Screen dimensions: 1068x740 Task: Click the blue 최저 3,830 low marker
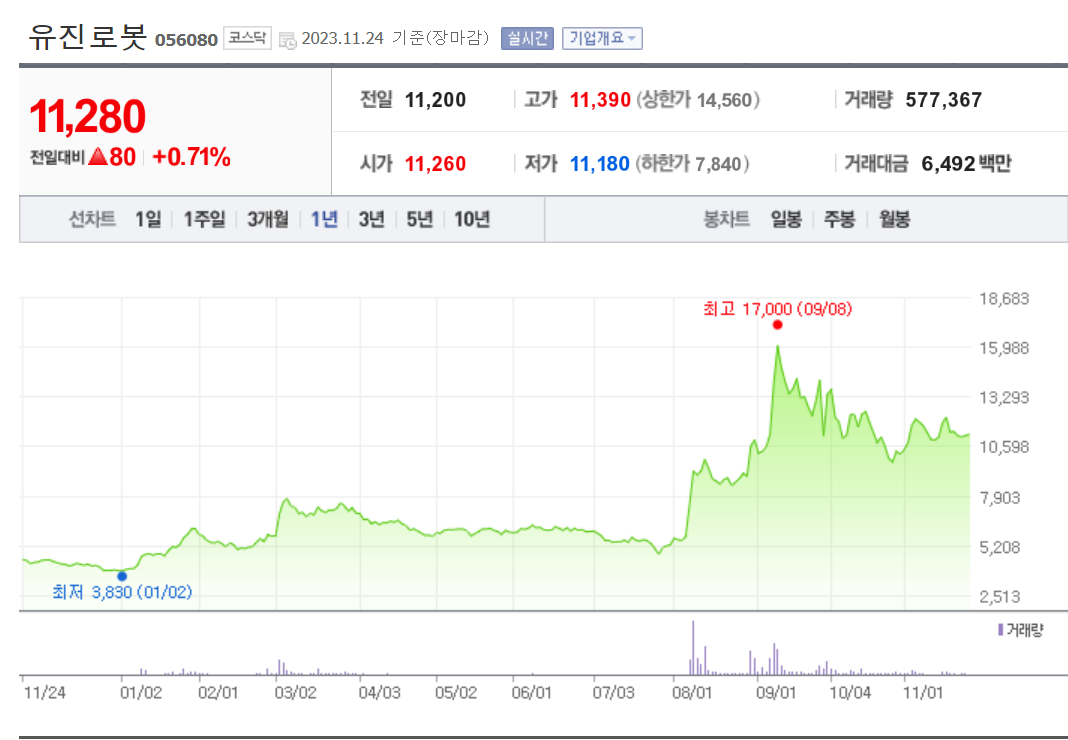point(122,576)
